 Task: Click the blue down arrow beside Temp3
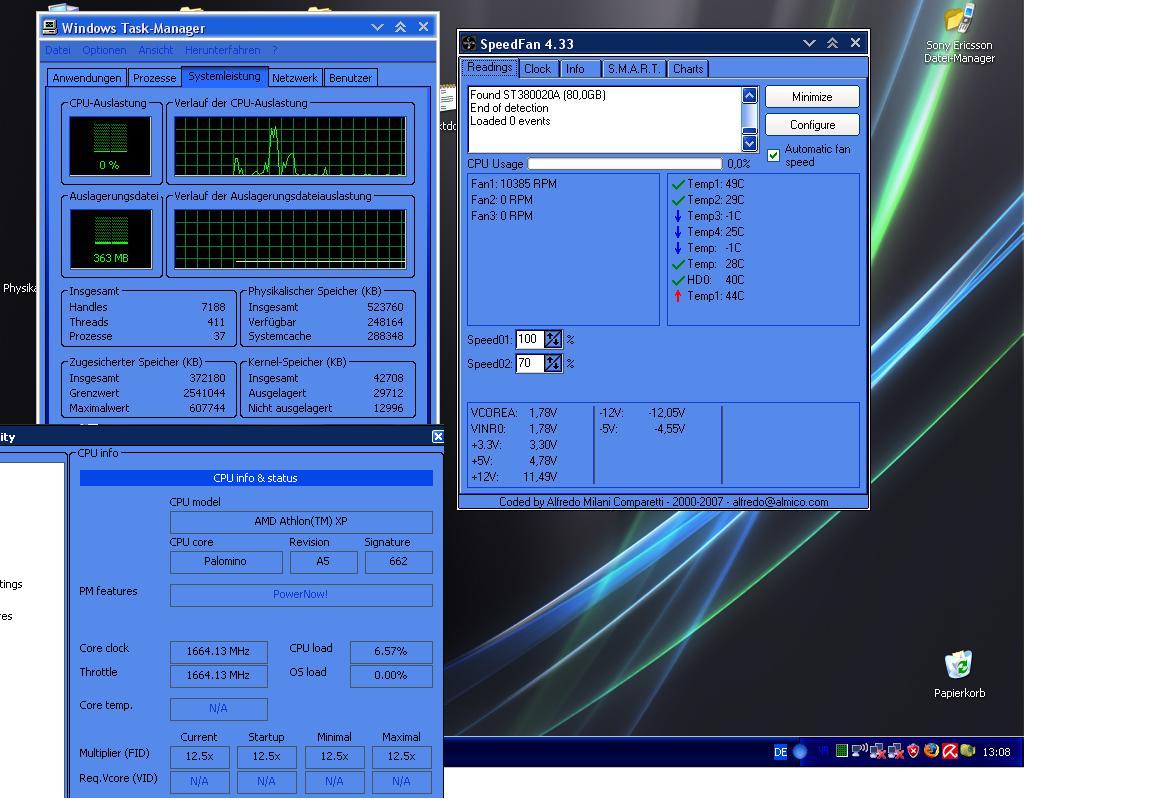(678, 216)
